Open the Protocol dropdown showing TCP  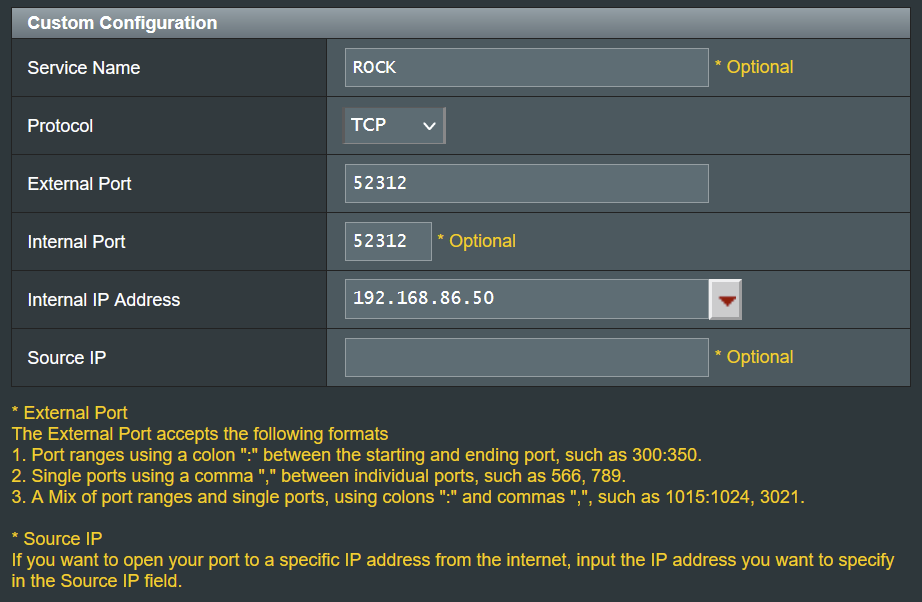pyautogui.click(x=393, y=125)
